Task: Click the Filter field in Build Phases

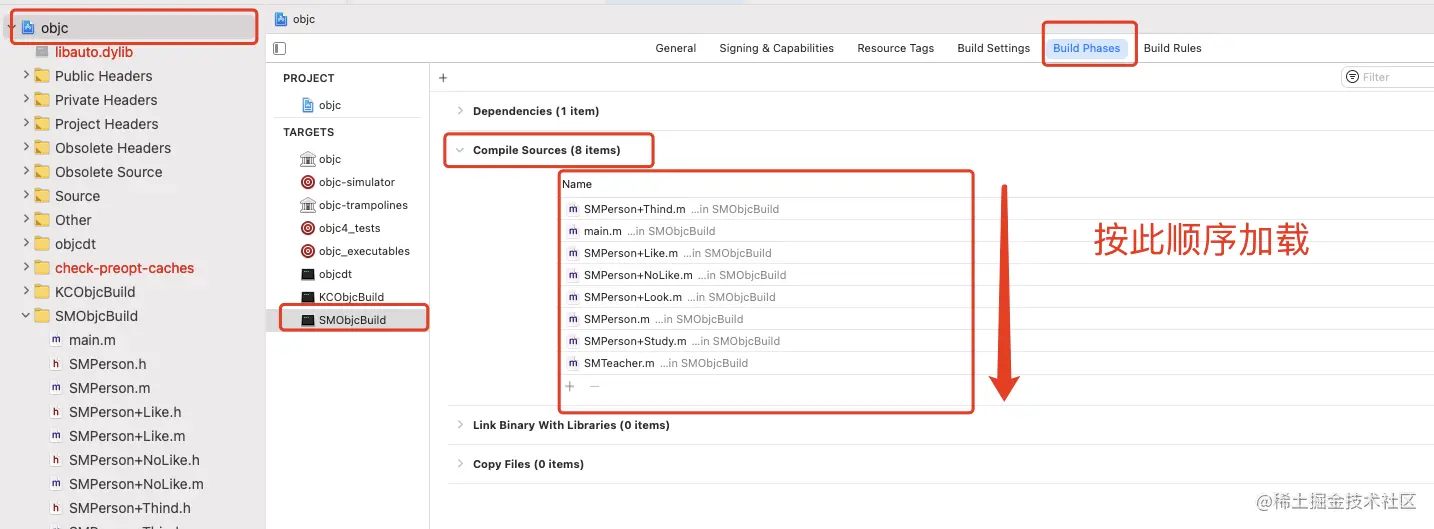Action: coord(1388,77)
